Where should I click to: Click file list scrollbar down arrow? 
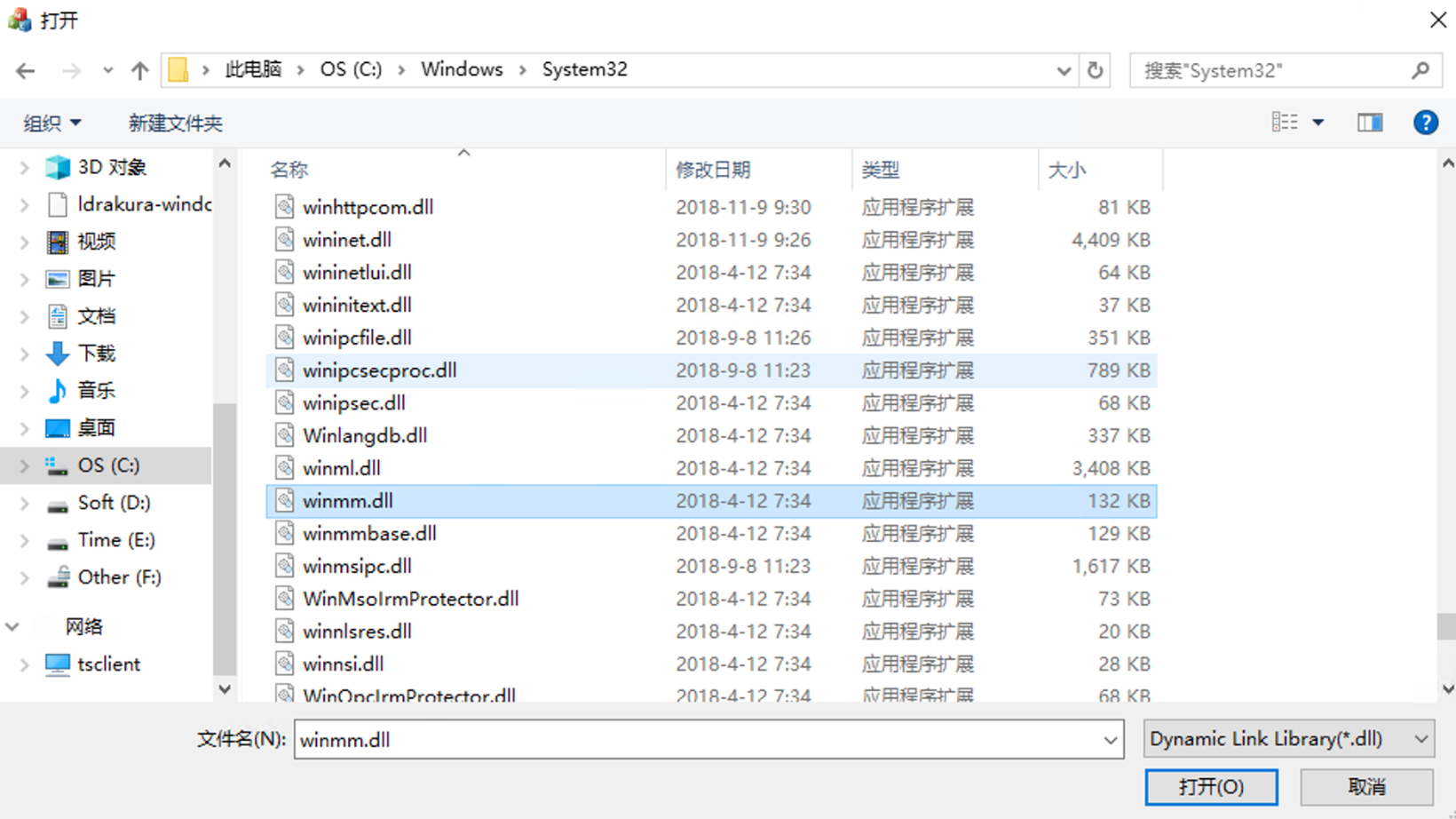pyautogui.click(x=1447, y=688)
